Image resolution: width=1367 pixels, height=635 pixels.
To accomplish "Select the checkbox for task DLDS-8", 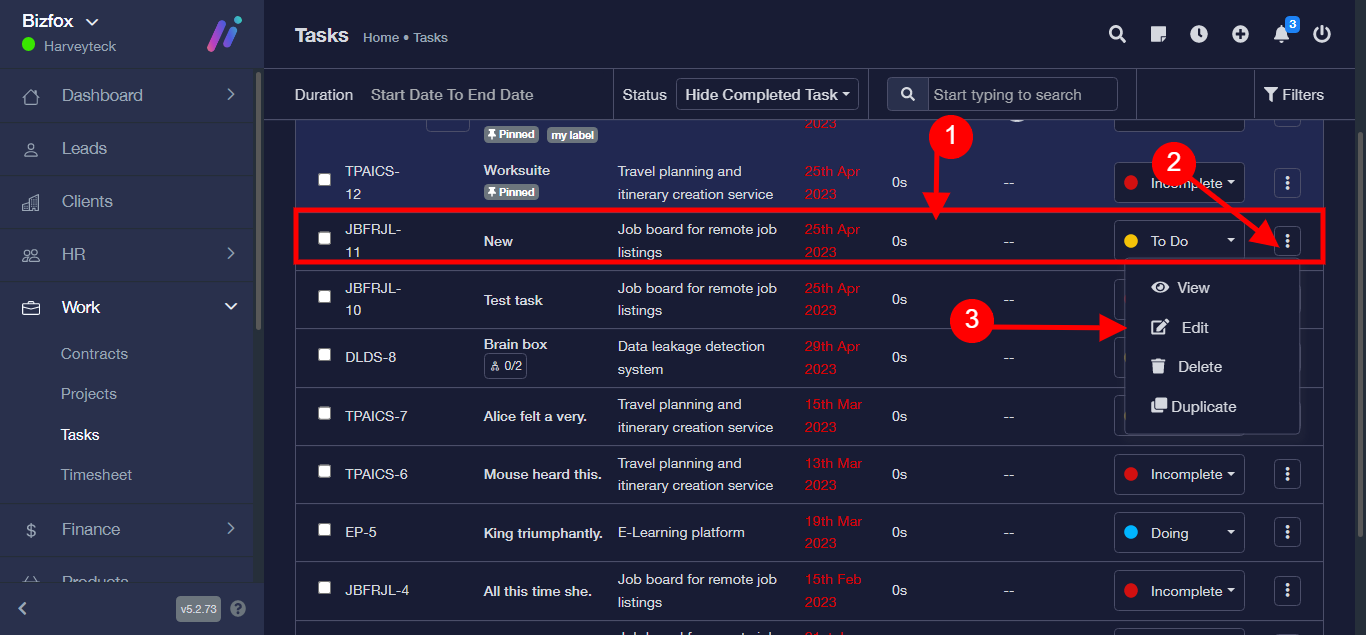I will (324, 355).
